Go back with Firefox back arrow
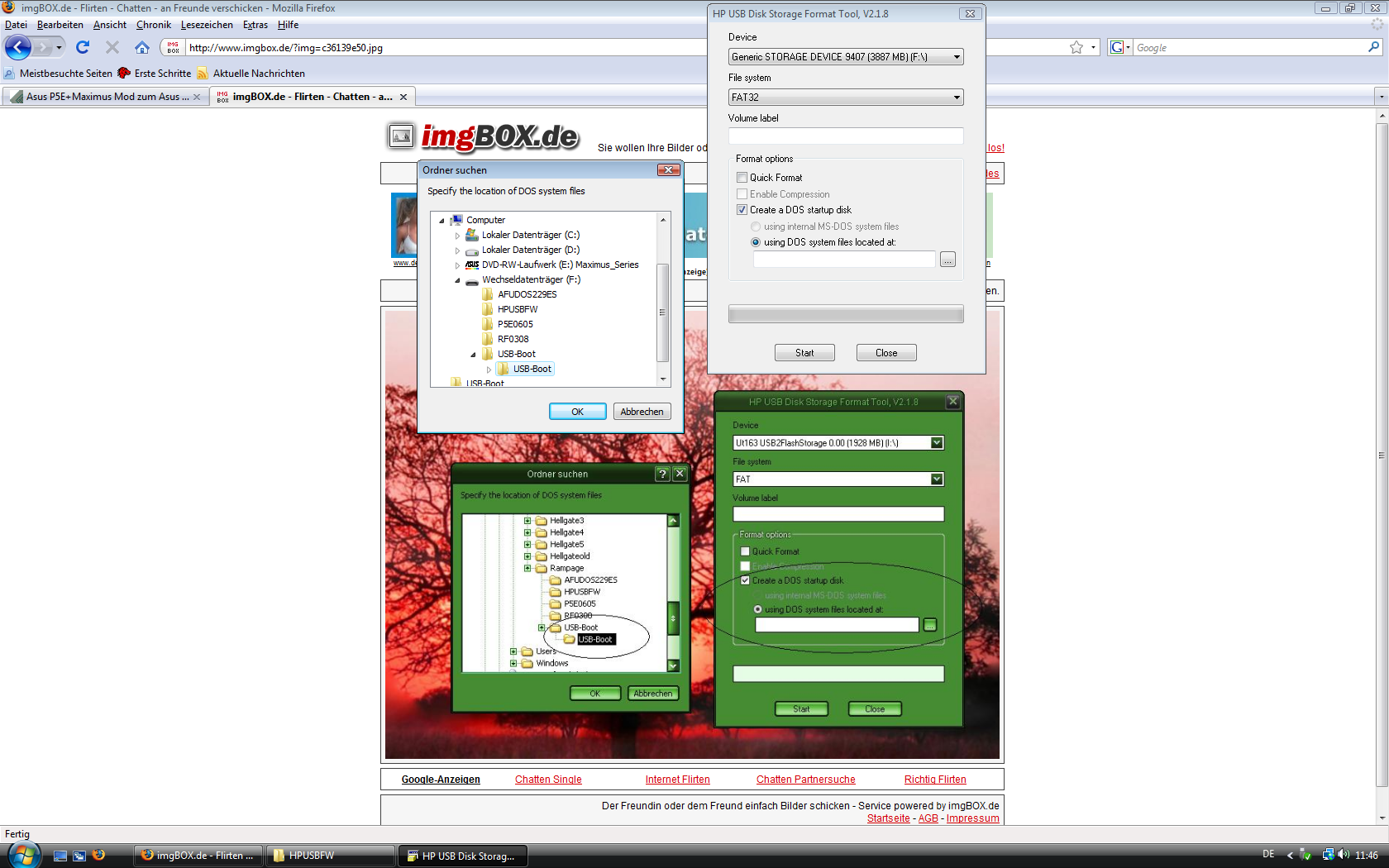Viewport: 1389px width, 868px height. click(x=18, y=47)
